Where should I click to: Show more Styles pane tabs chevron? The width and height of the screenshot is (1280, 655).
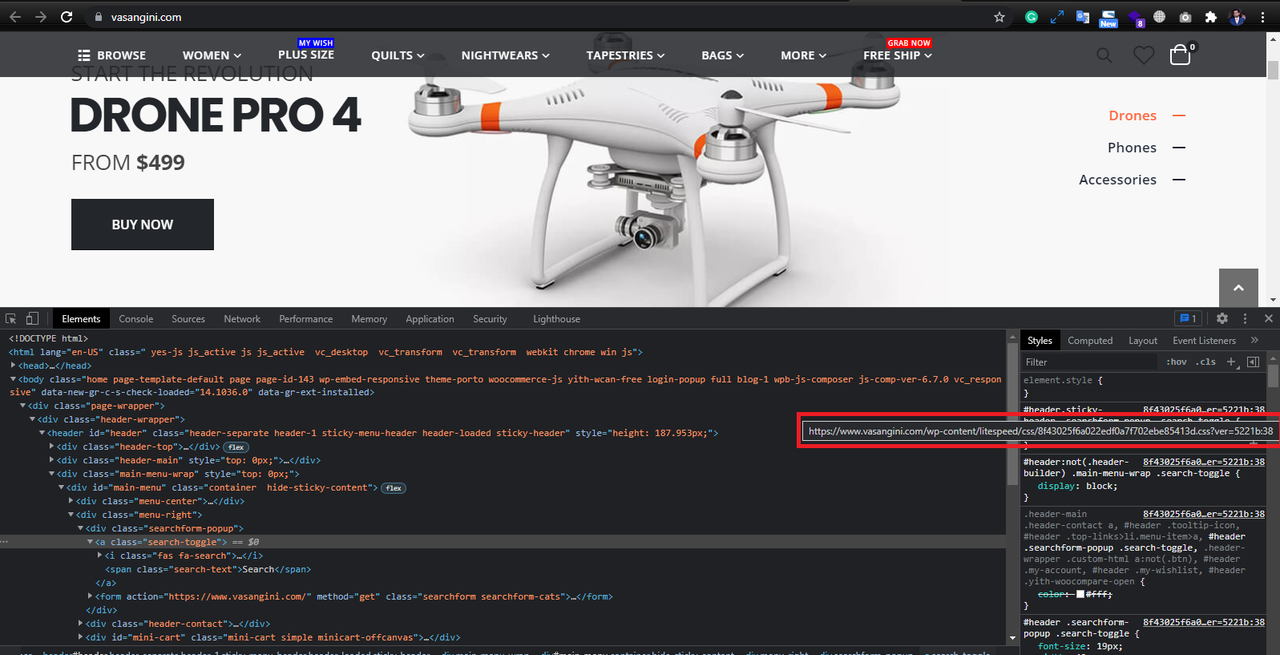(x=1254, y=340)
